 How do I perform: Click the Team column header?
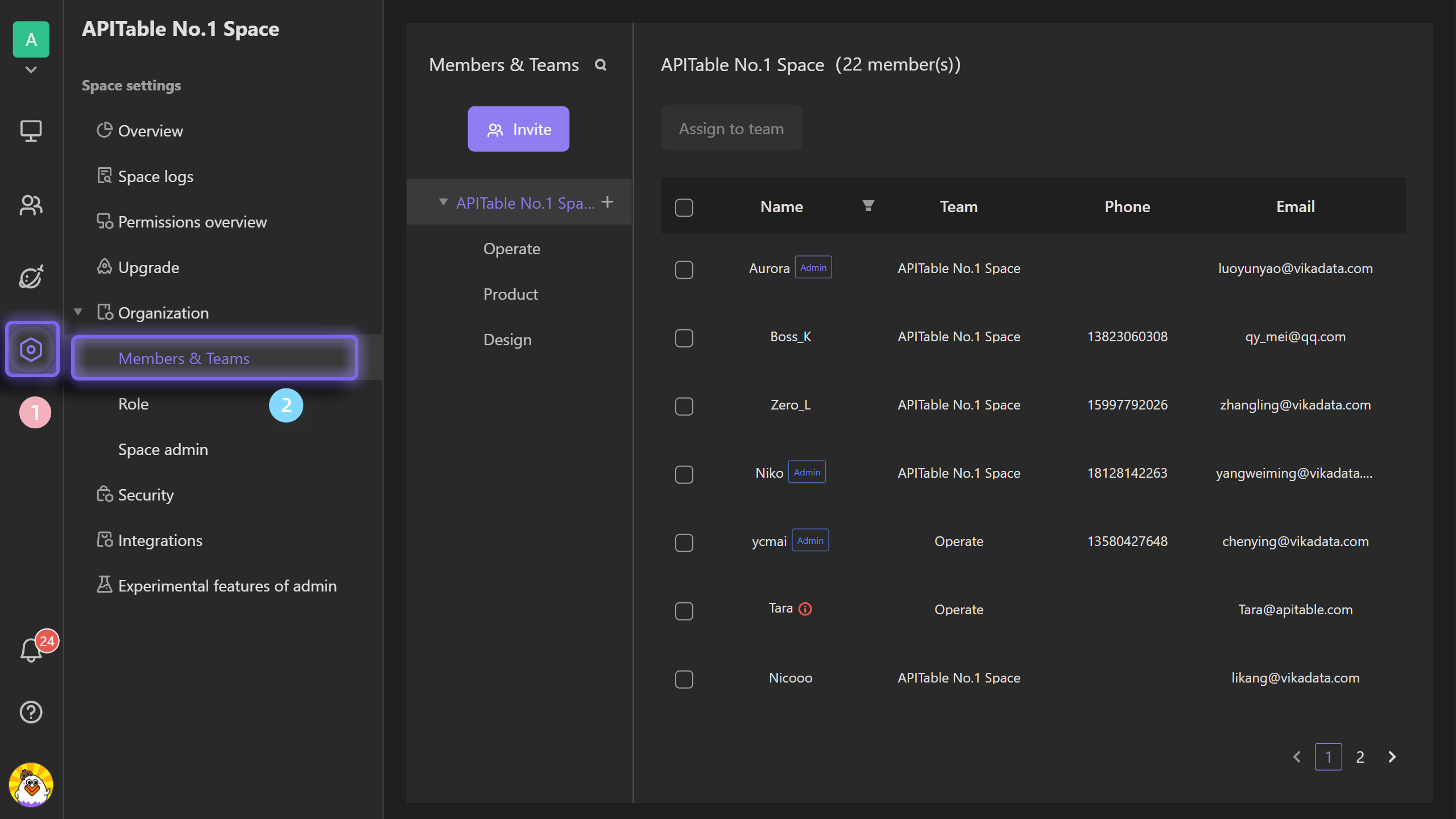coord(959,206)
